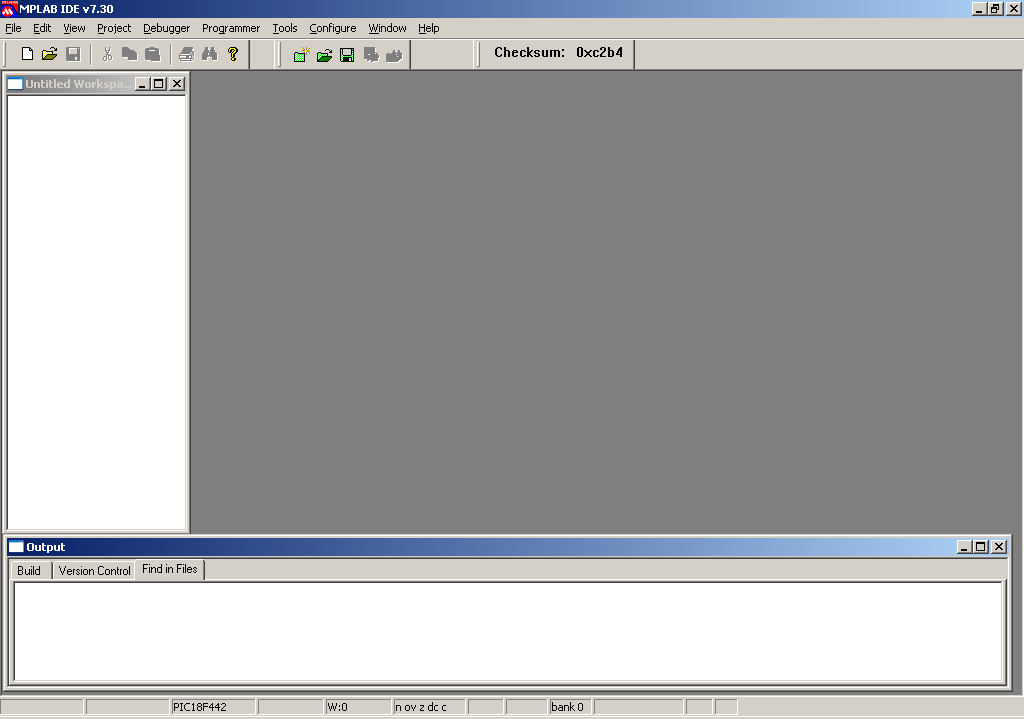Viewport: 1024px width, 719px height.
Task: Minimize the Output window
Action: (x=965, y=547)
